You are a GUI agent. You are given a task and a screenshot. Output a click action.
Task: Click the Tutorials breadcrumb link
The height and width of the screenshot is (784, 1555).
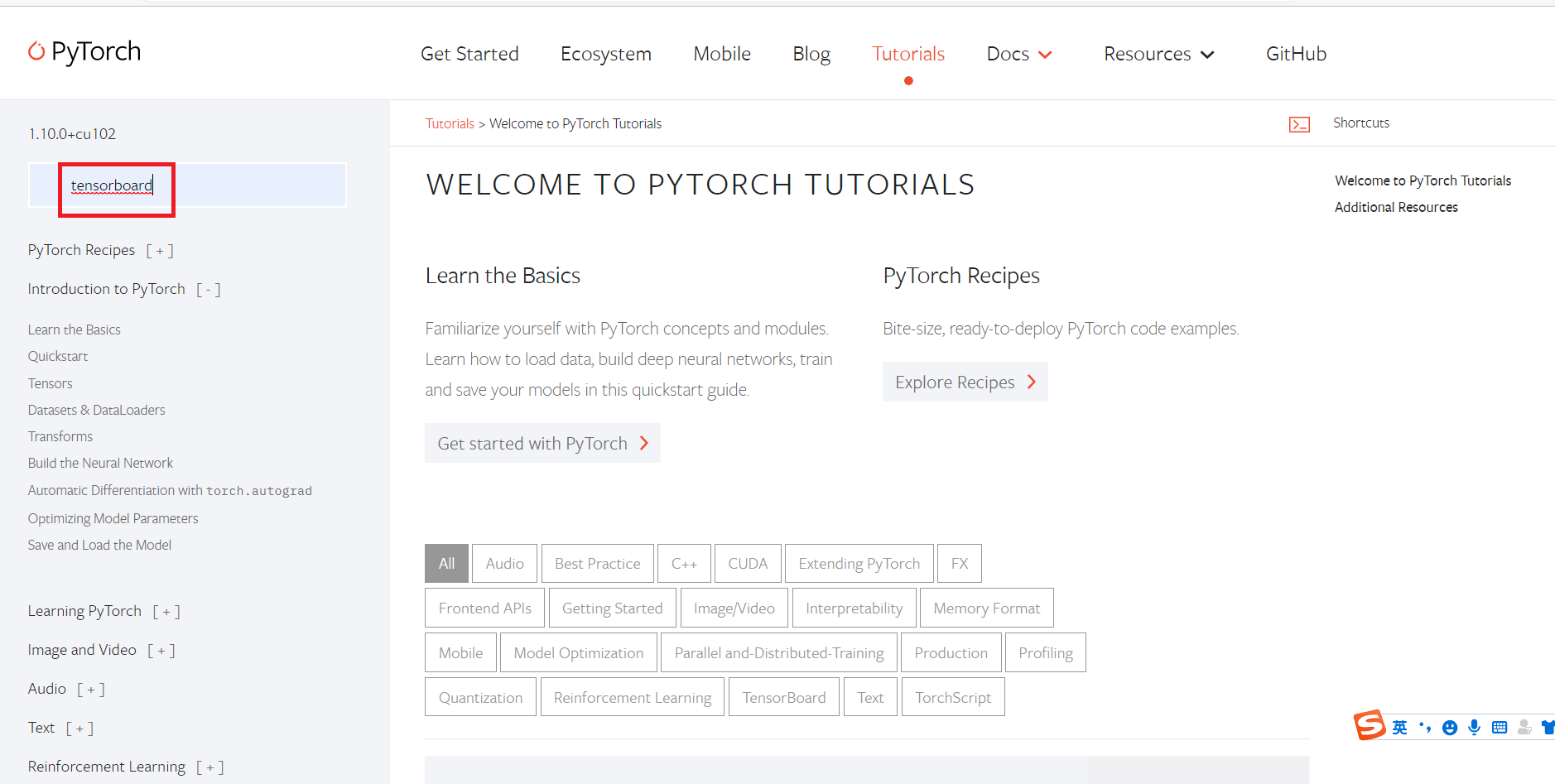pyautogui.click(x=450, y=123)
